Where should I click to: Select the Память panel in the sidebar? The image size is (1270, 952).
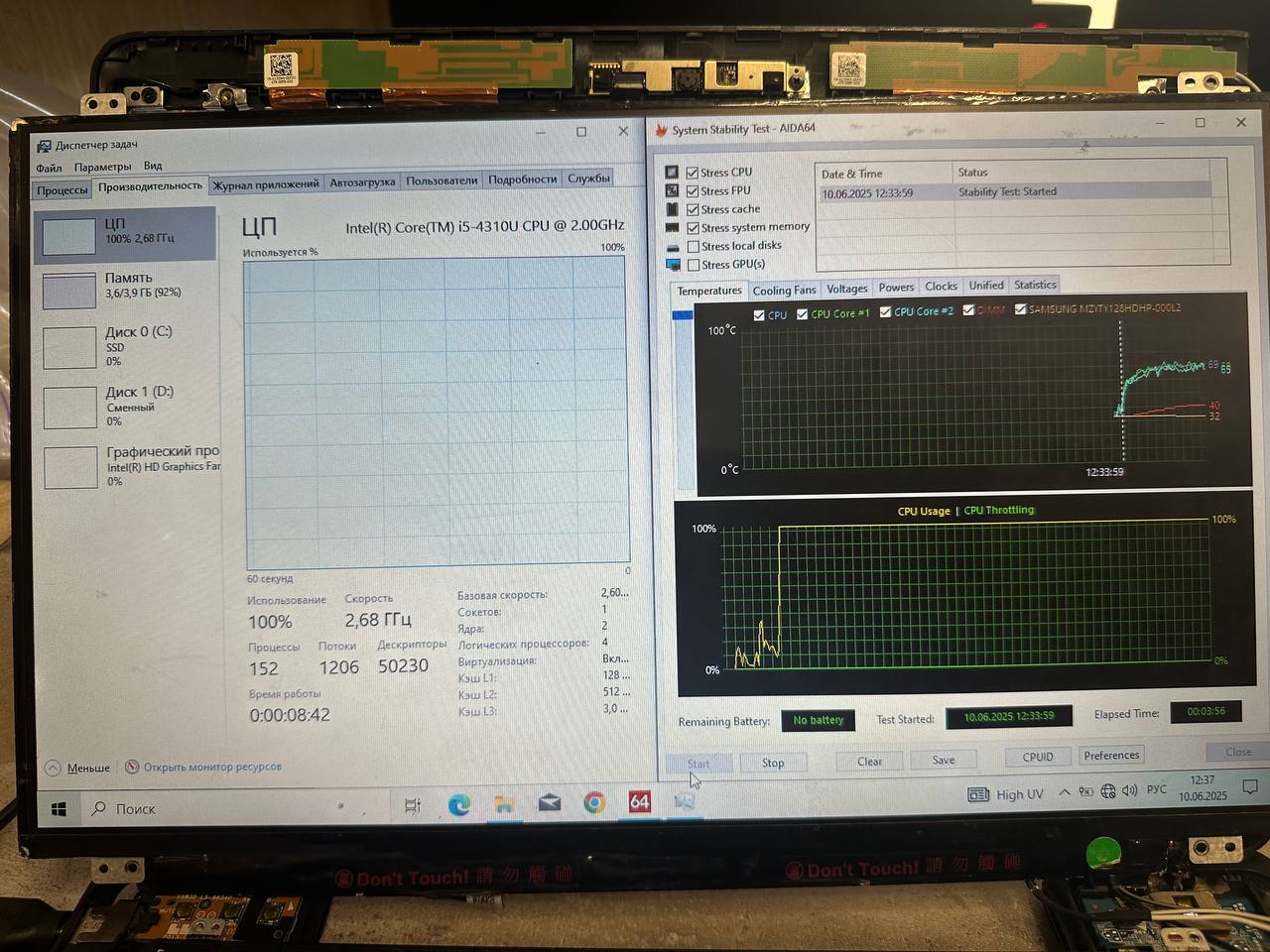point(125,288)
